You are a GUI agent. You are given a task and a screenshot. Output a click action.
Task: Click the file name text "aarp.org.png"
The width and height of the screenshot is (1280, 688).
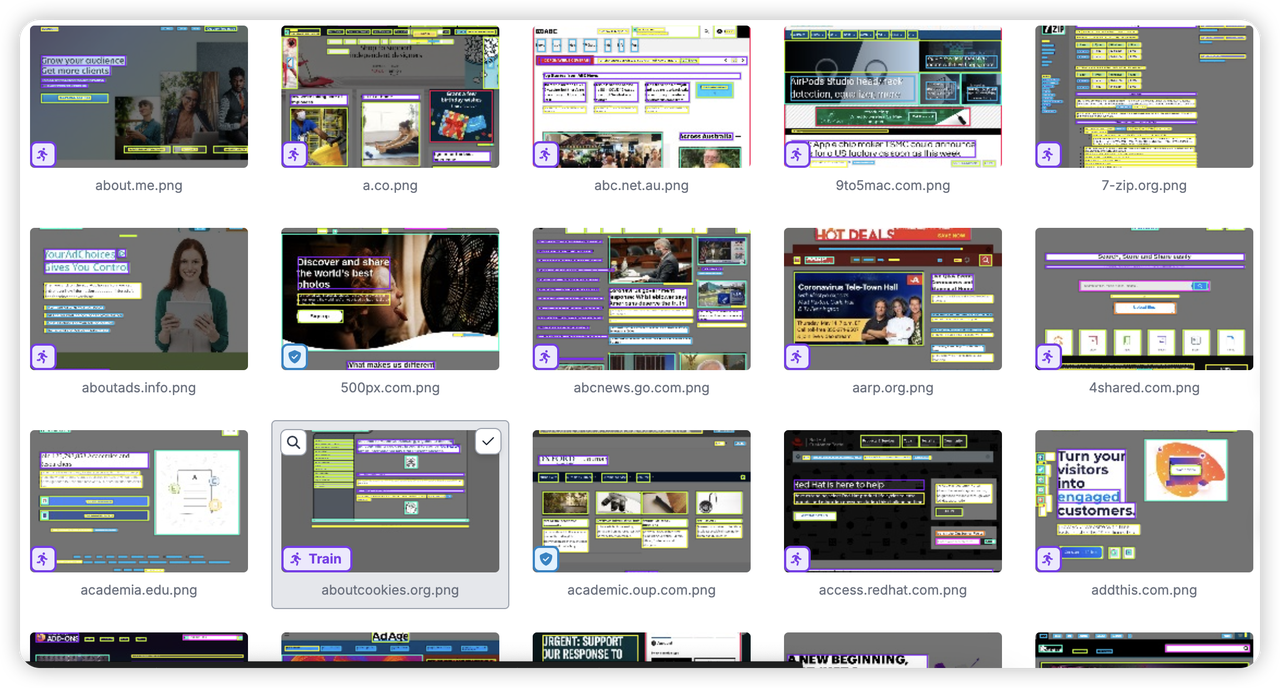(893, 388)
